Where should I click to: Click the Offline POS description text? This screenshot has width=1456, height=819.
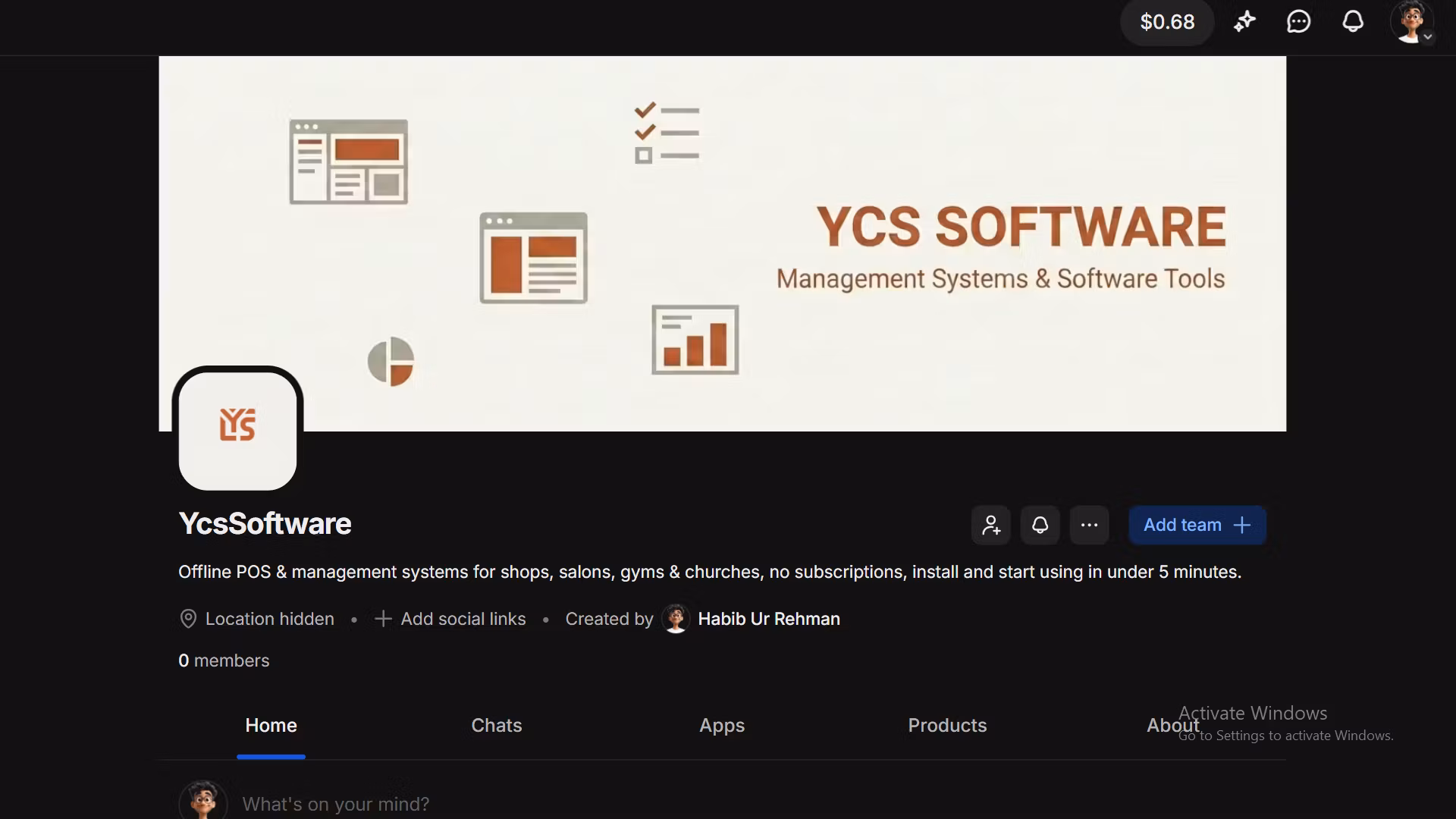tap(710, 572)
